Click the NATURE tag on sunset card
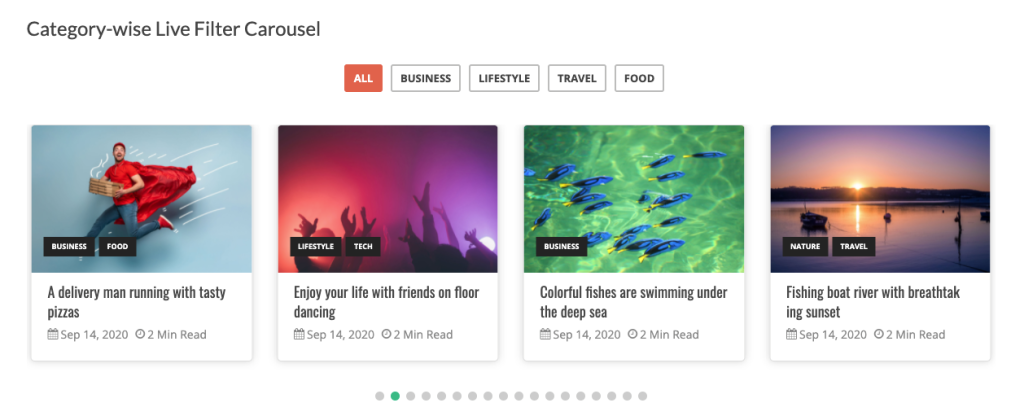1024x416 pixels. pyautogui.click(x=804, y=246)
